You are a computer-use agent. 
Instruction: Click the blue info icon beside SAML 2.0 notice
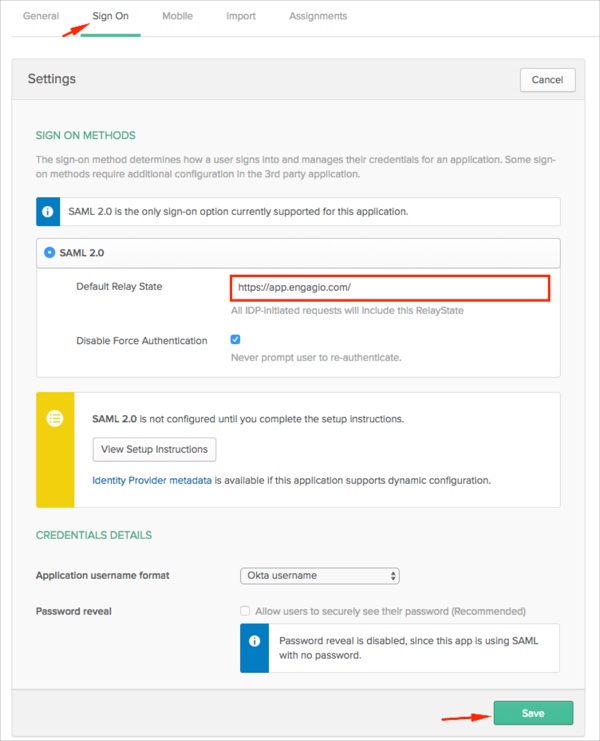coord(49,212)
